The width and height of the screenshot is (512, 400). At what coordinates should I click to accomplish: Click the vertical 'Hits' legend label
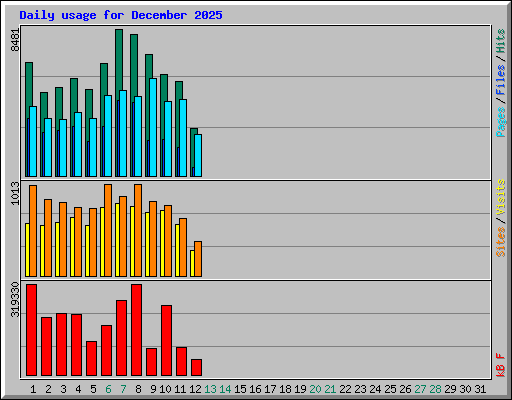coord(501,41)
